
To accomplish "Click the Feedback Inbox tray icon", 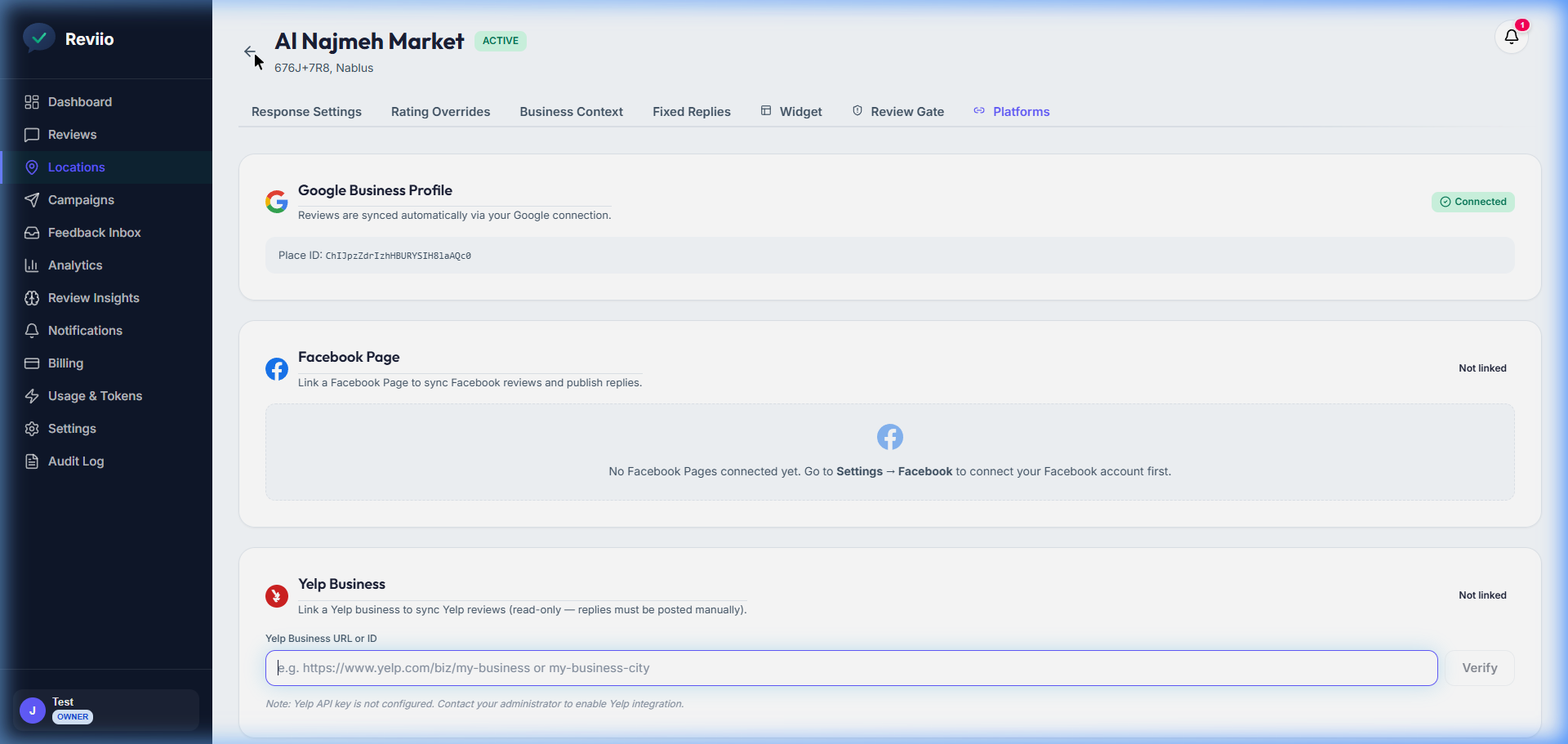I will click(x=32, y=233).
